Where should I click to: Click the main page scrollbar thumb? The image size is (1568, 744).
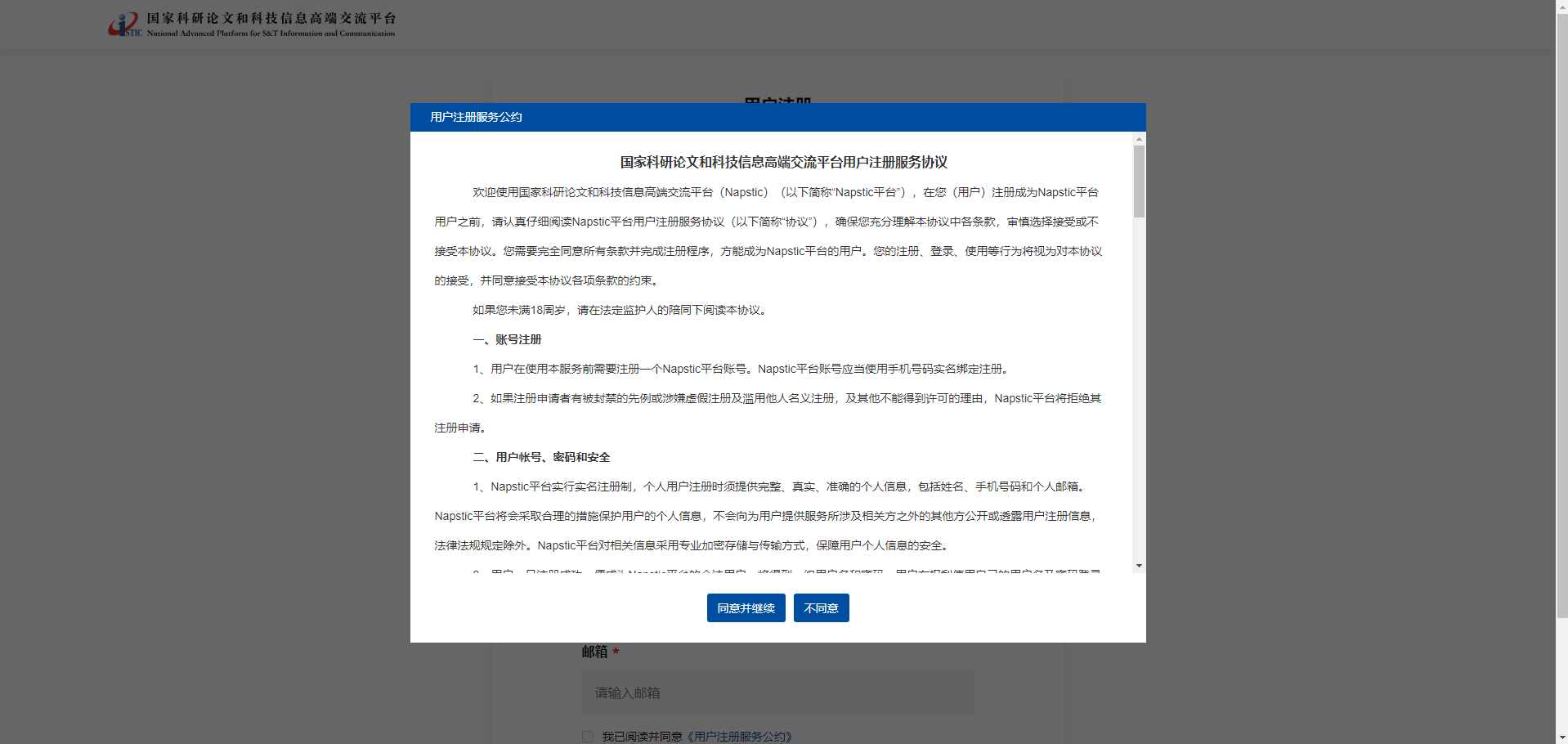(1561, 315)
